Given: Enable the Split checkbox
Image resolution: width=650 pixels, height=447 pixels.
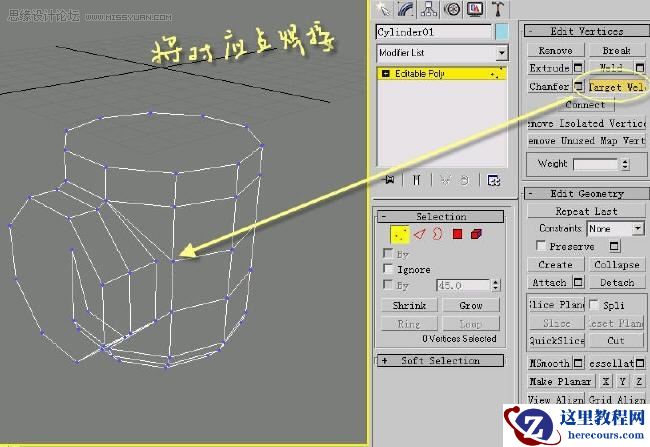Looking at the screenshot, I should (594, 305).
